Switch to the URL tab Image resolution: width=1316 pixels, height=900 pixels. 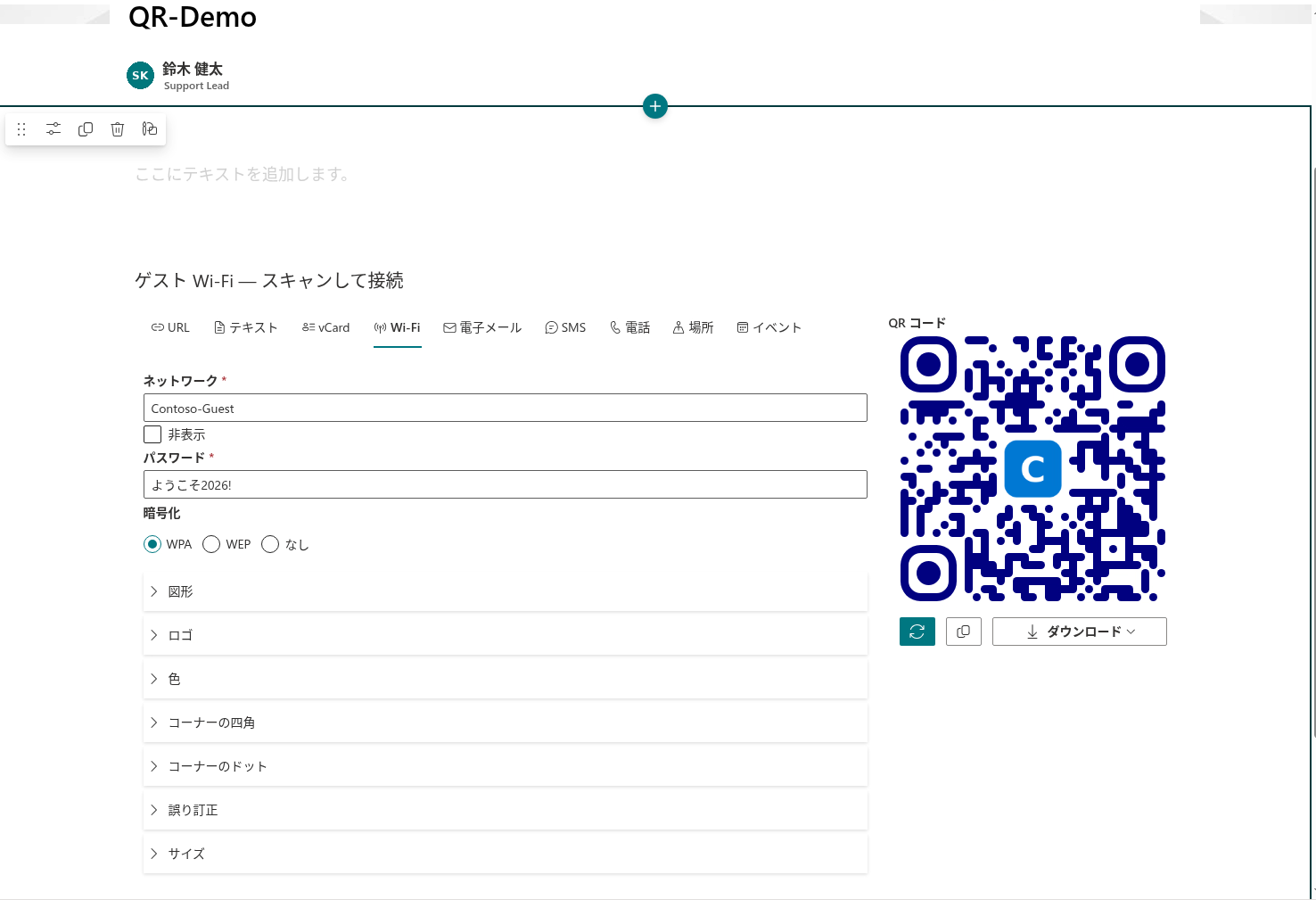click(170, 327)
